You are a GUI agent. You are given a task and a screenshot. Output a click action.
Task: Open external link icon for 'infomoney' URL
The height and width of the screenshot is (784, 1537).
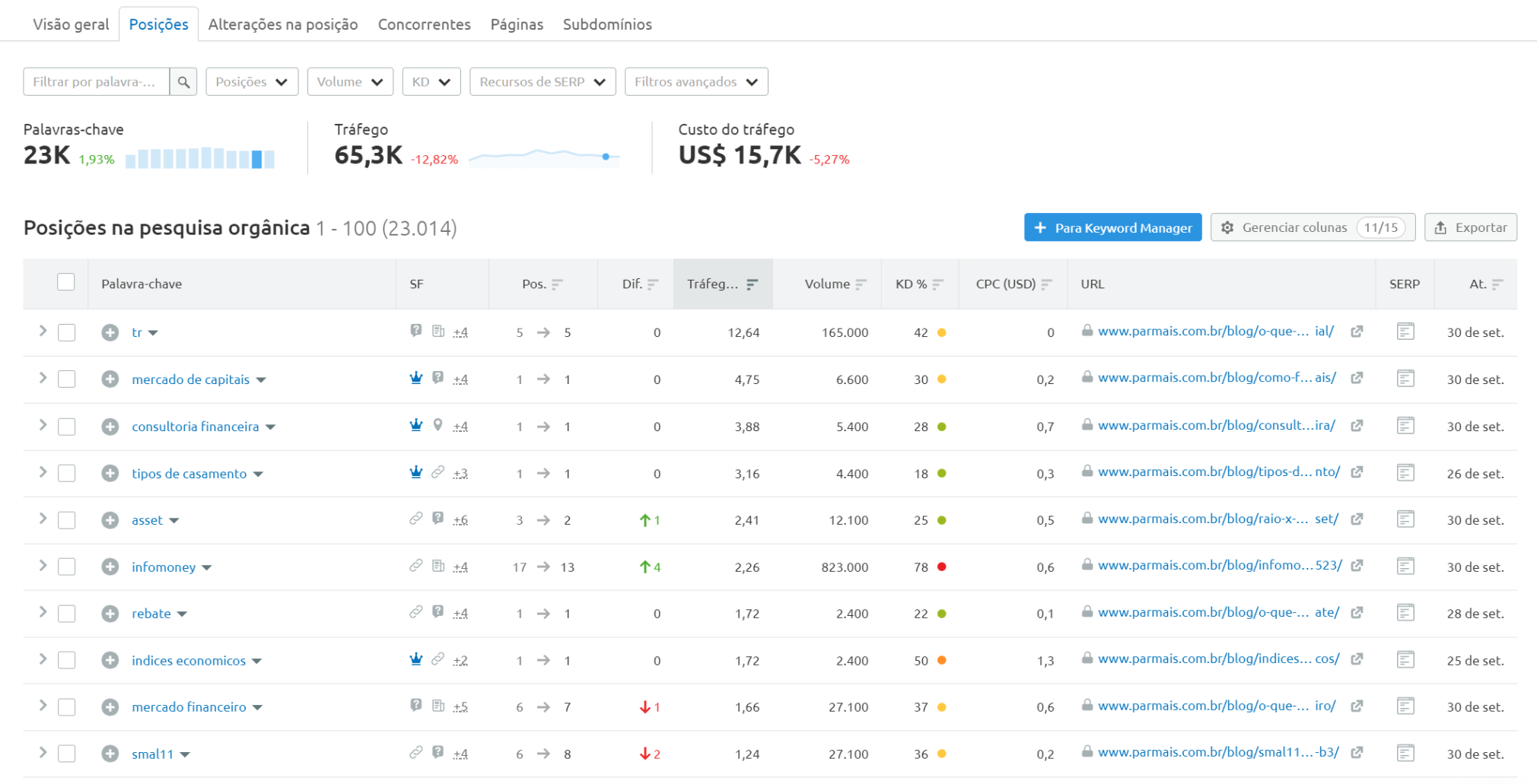[x=1357, y=566]
